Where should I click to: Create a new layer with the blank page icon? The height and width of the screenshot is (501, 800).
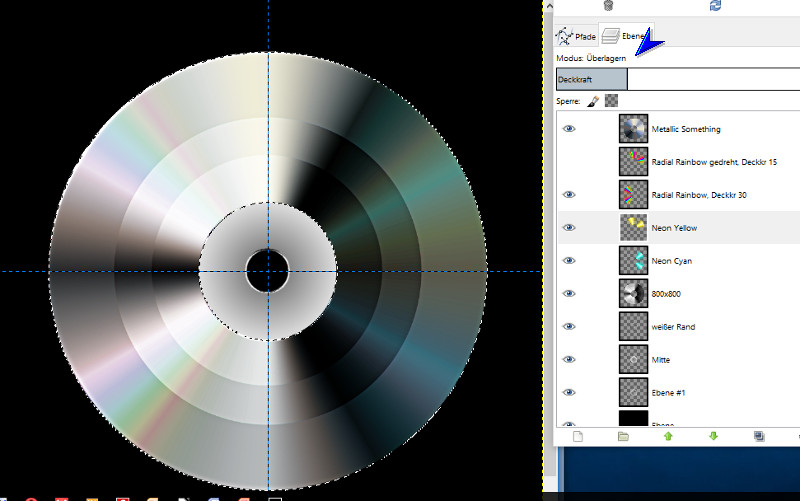coord(577,436)
